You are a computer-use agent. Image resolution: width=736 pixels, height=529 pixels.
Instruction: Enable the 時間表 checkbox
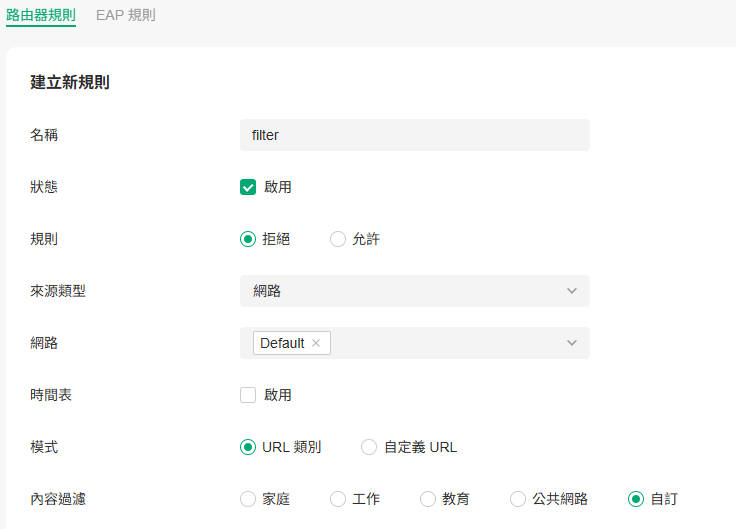(248, 395)
